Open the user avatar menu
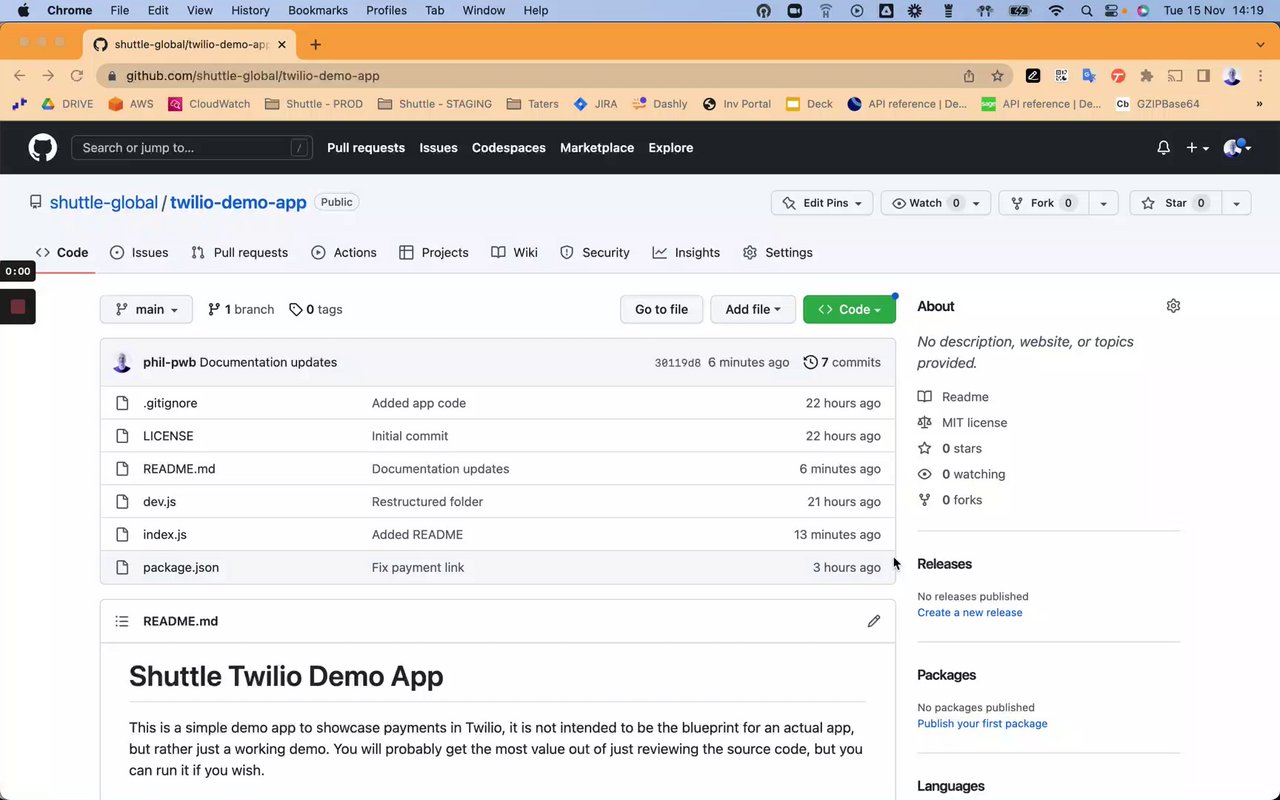1280x800 pixels. pos(1237,148)
